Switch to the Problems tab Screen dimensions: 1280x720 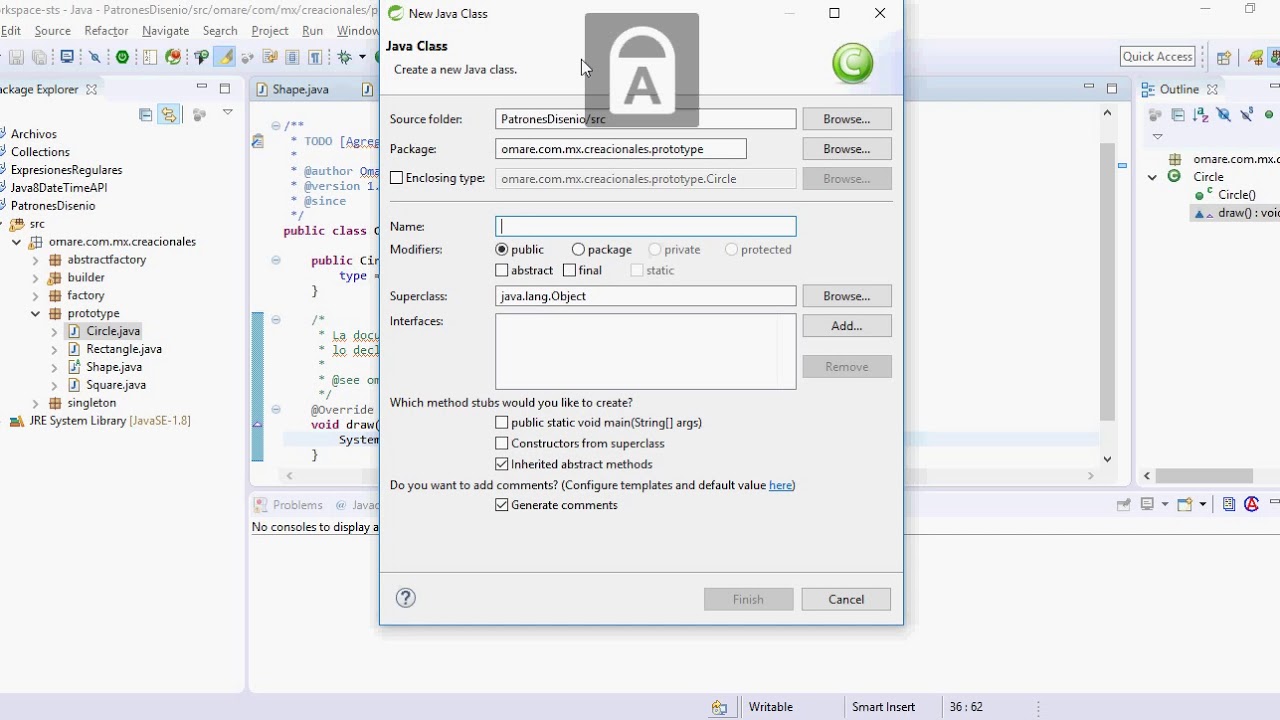[x=297, y=505]
